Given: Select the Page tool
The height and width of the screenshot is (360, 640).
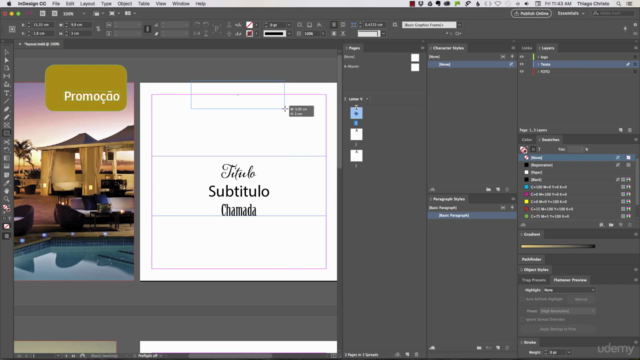Looking at the screenshot, I should (x=7, y=68).
